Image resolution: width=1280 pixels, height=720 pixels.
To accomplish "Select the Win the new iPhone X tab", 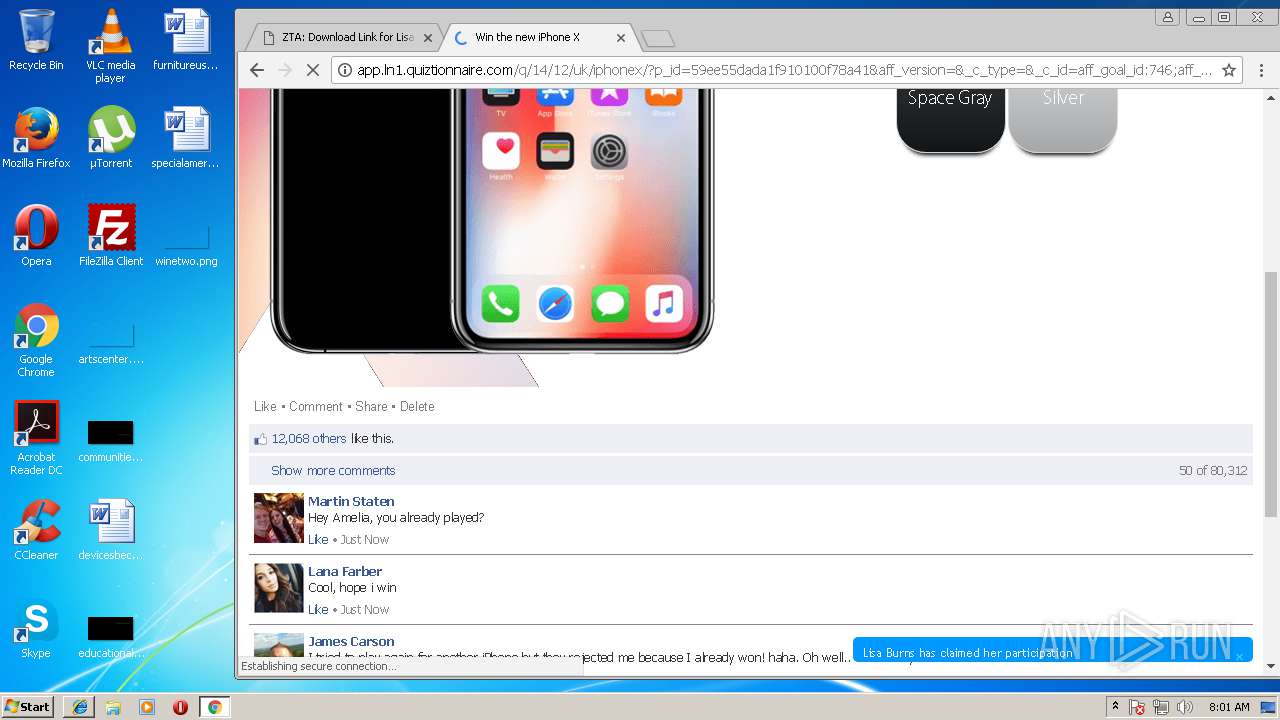I will tap(541, 37).
